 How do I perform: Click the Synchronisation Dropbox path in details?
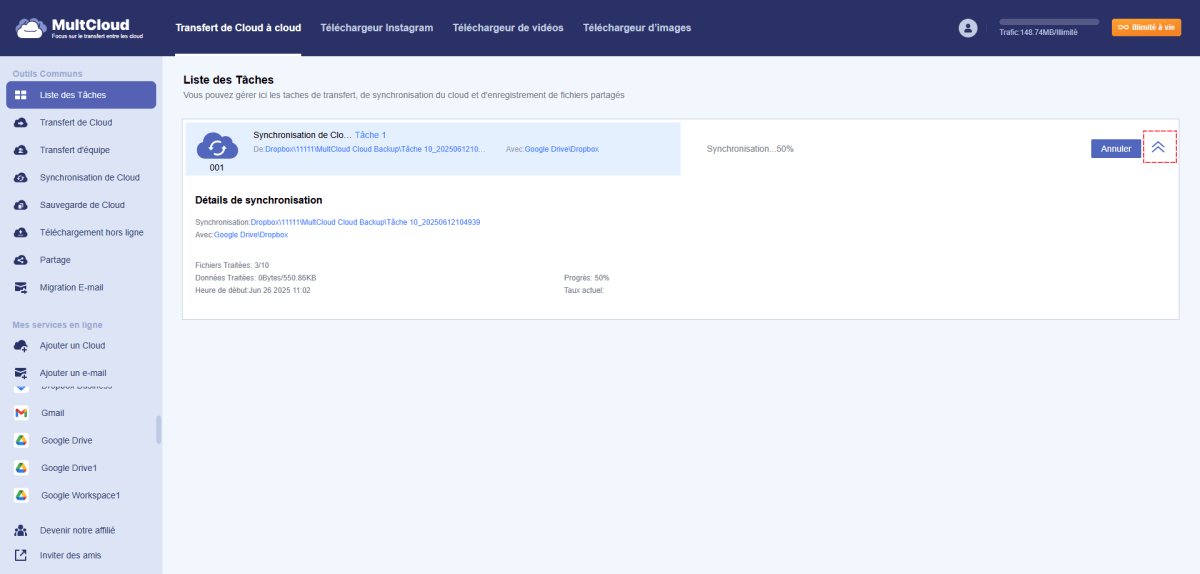tap(365, 222)
